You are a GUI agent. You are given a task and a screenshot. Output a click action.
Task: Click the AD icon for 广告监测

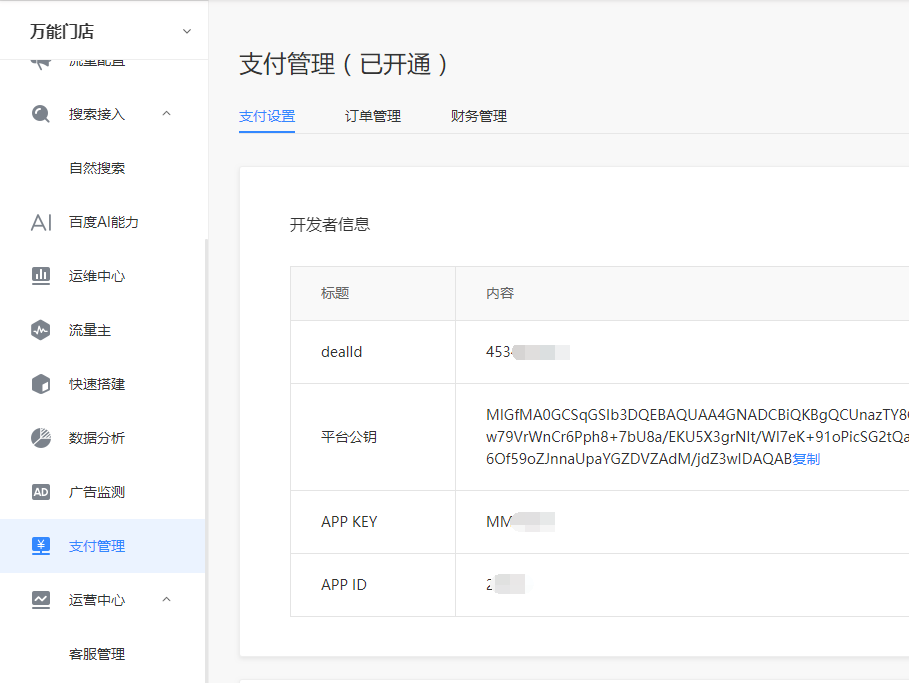41,492
